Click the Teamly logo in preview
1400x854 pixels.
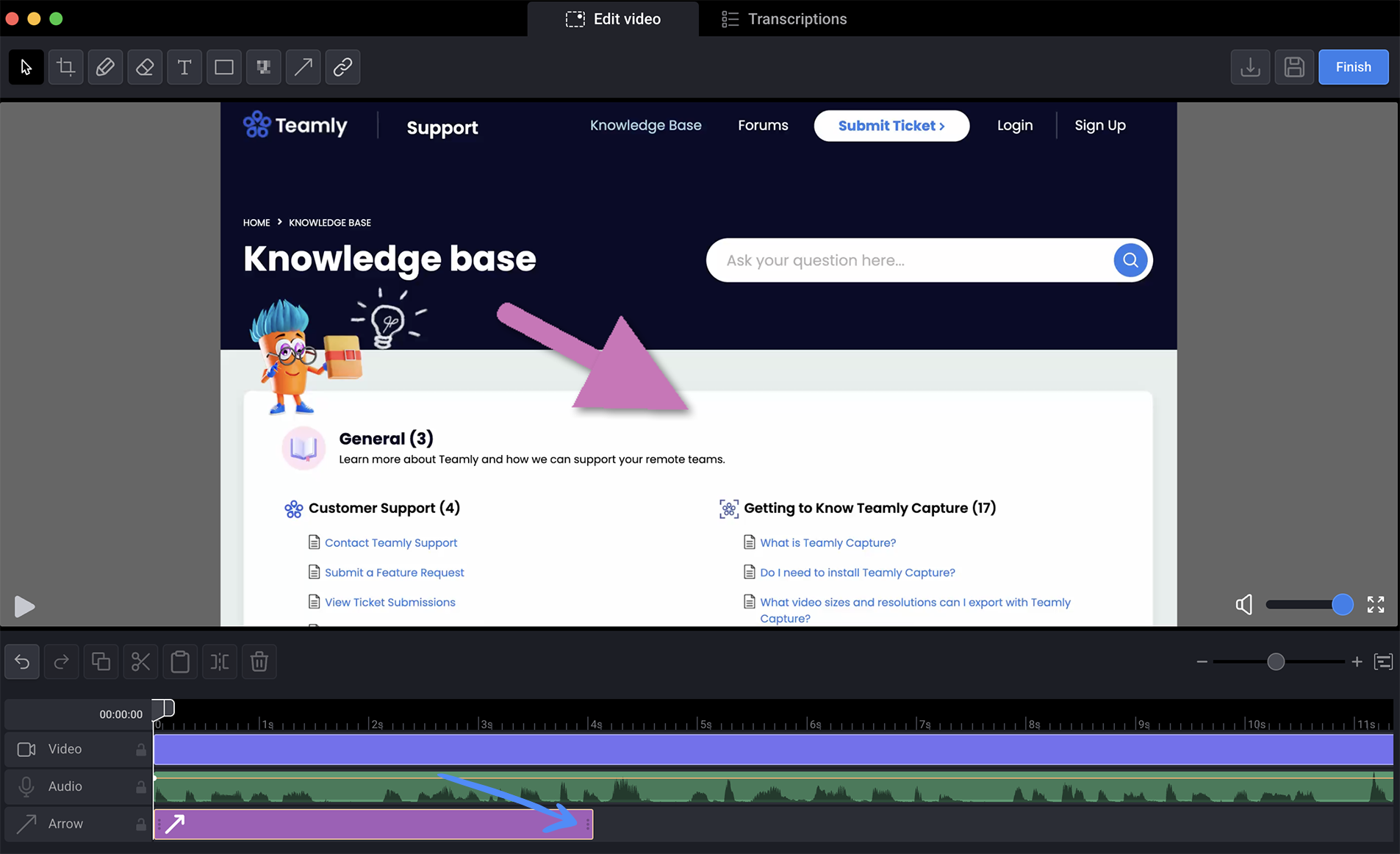click(x=295, y=125)
